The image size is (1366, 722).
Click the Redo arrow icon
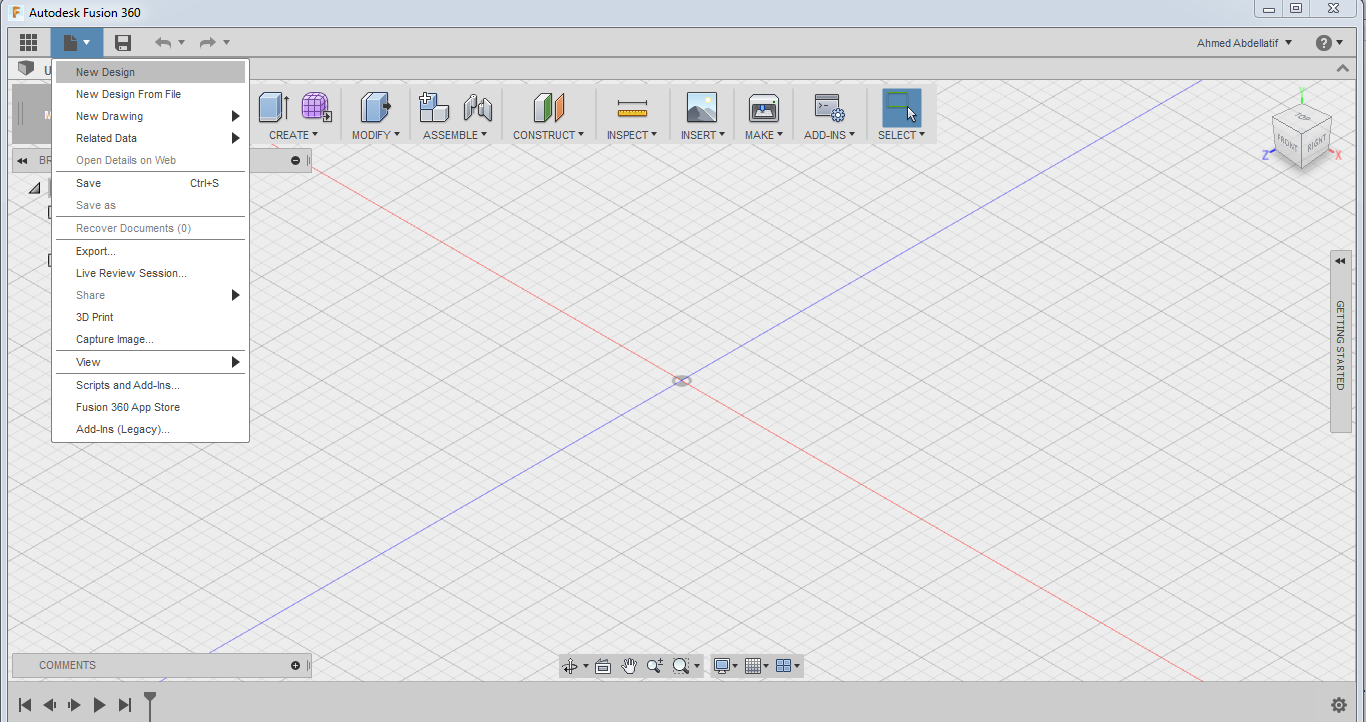(208, 43)
